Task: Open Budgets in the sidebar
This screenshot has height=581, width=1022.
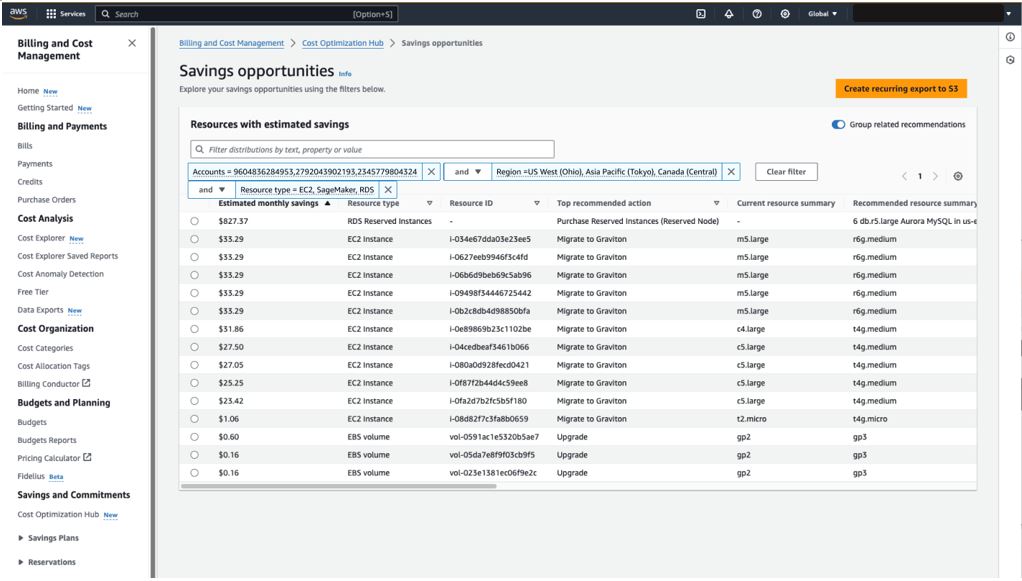Action: click(32, 422)
